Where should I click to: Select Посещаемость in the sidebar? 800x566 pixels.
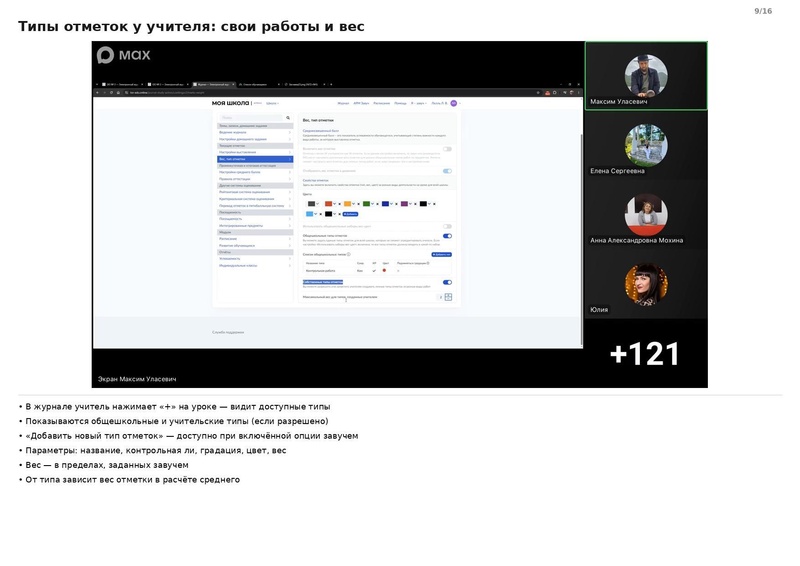click(255, 218)
